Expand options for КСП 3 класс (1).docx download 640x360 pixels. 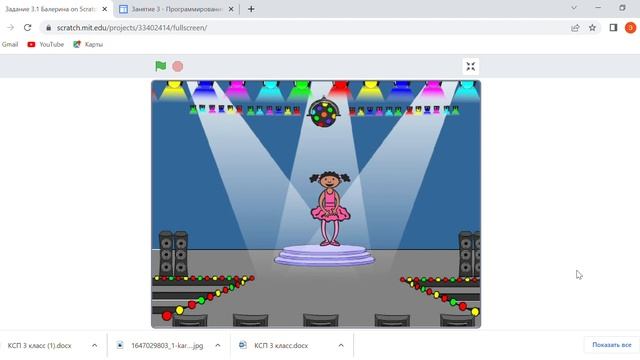[x=94, y=346]
